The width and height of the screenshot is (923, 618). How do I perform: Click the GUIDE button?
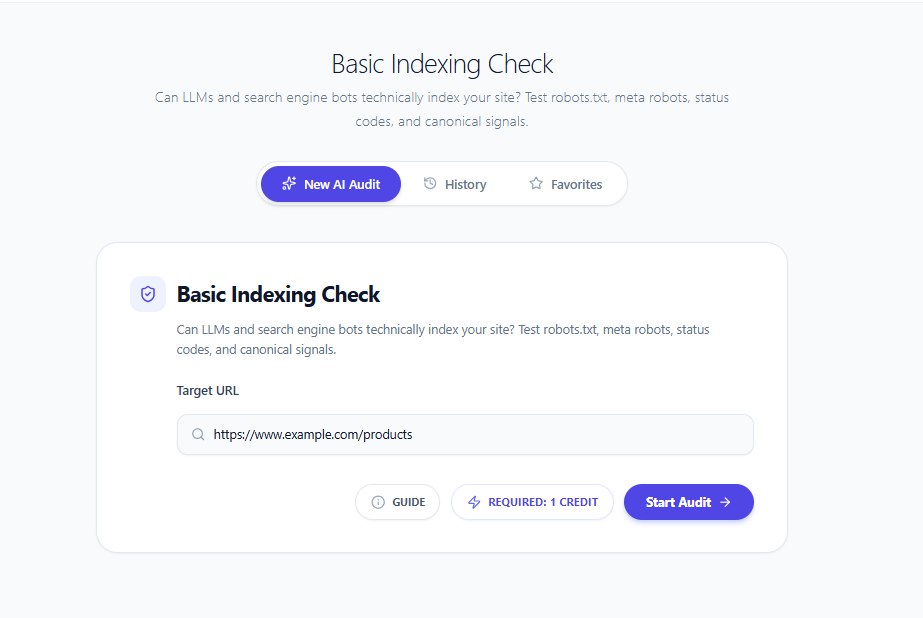coord(397,501)
